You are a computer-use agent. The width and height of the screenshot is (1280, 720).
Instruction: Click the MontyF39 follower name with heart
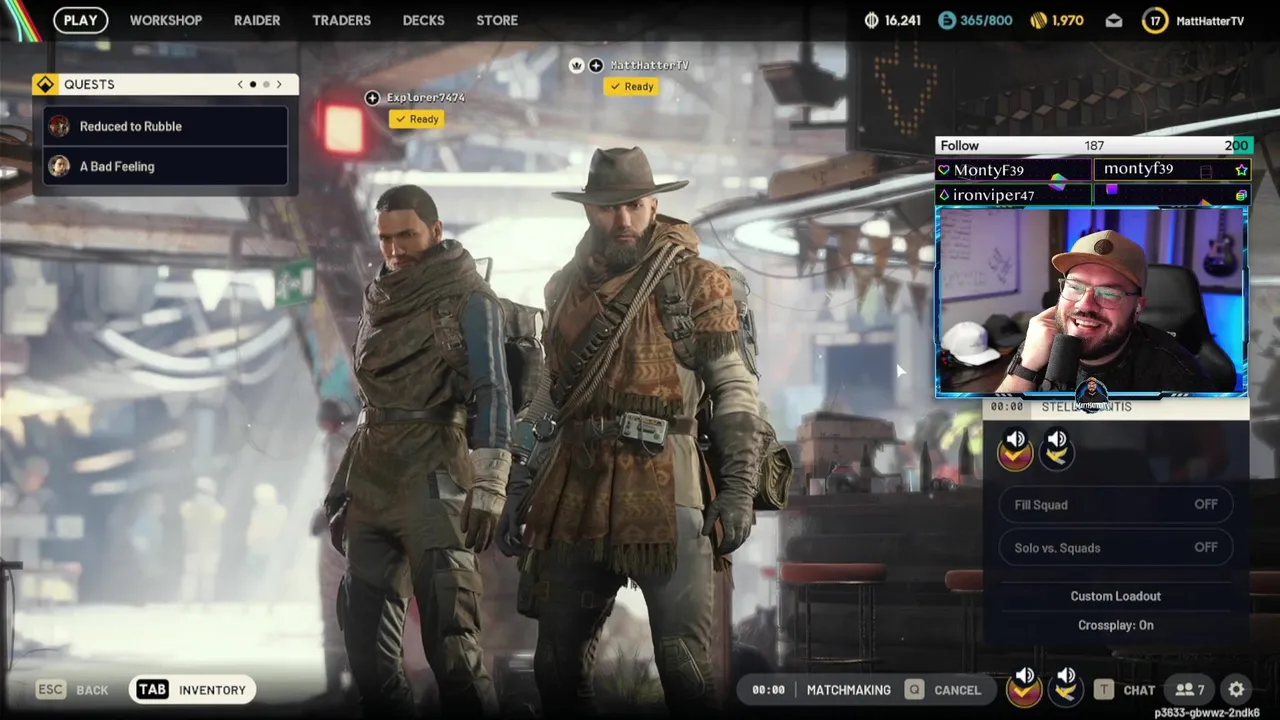tap(1013, 170)
